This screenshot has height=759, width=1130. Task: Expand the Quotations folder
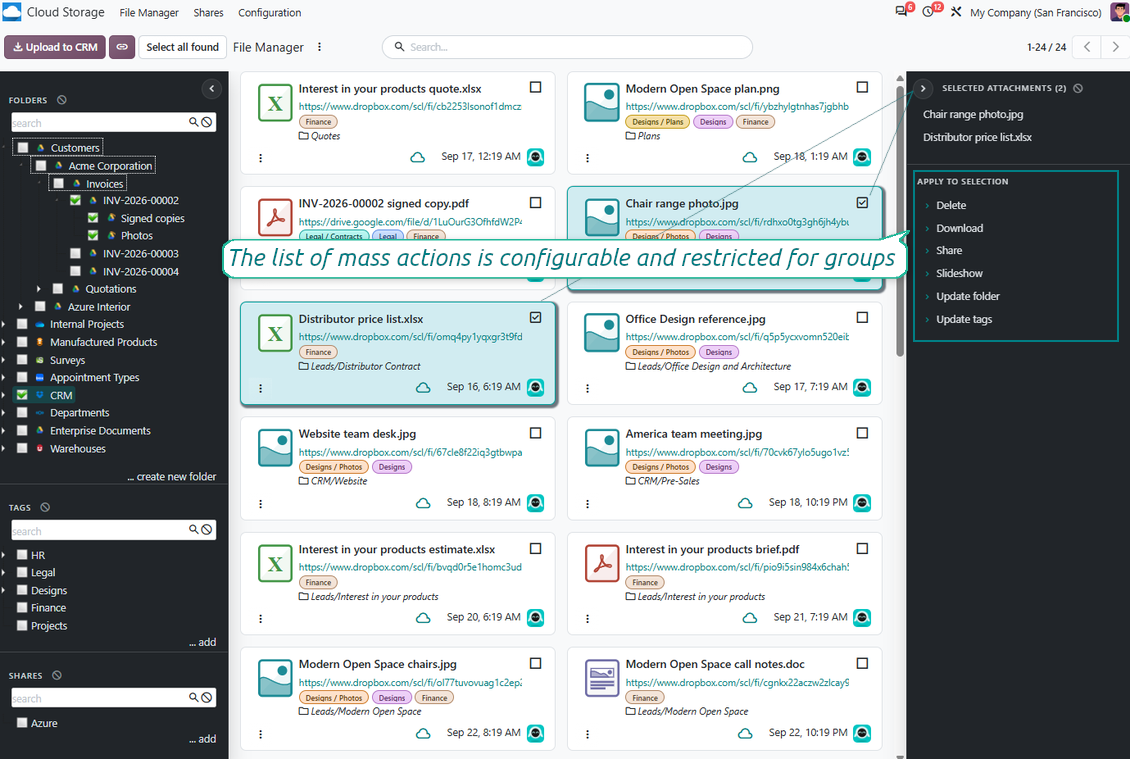(39, 289)
